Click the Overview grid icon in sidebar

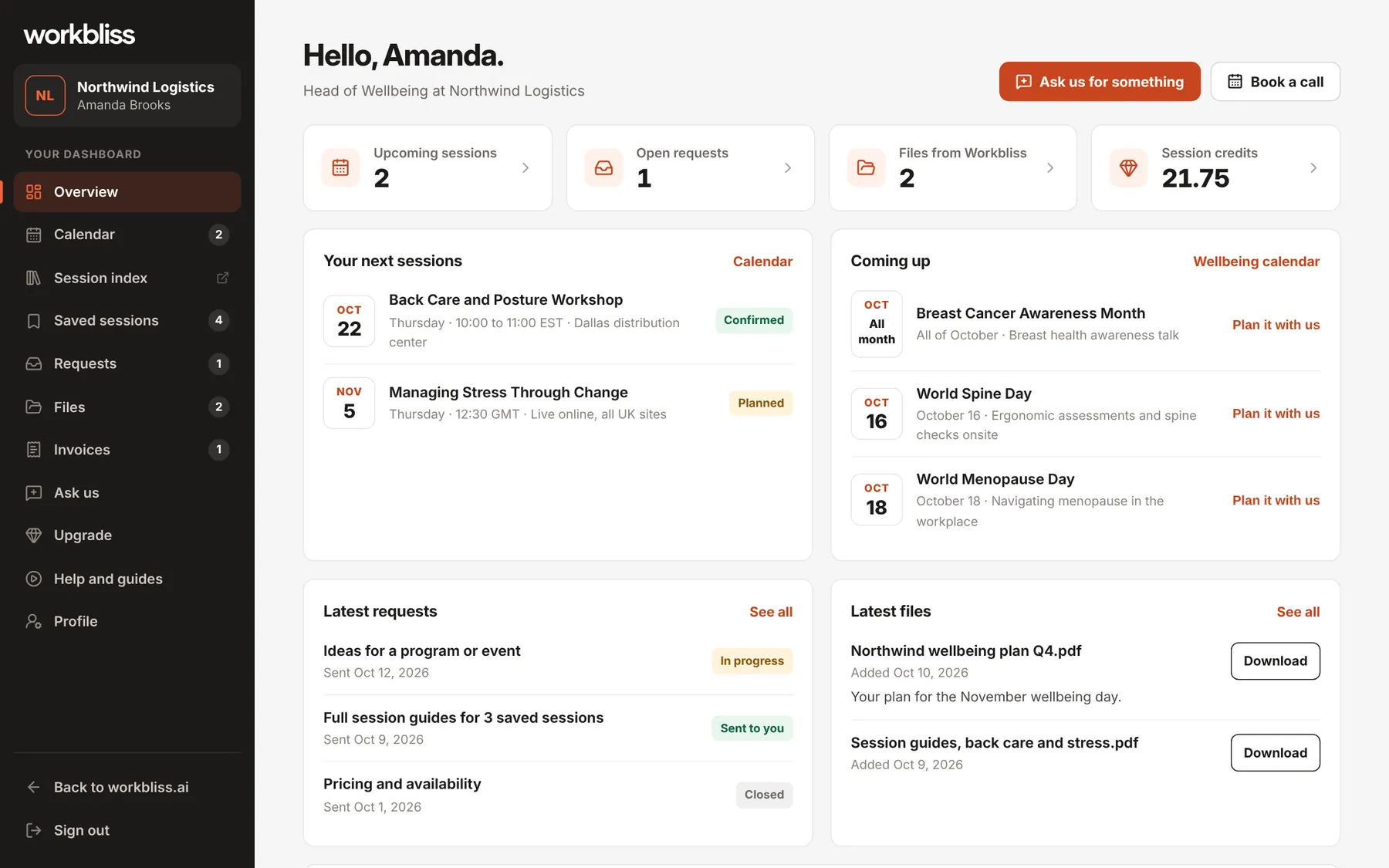(x=33, y=192)
